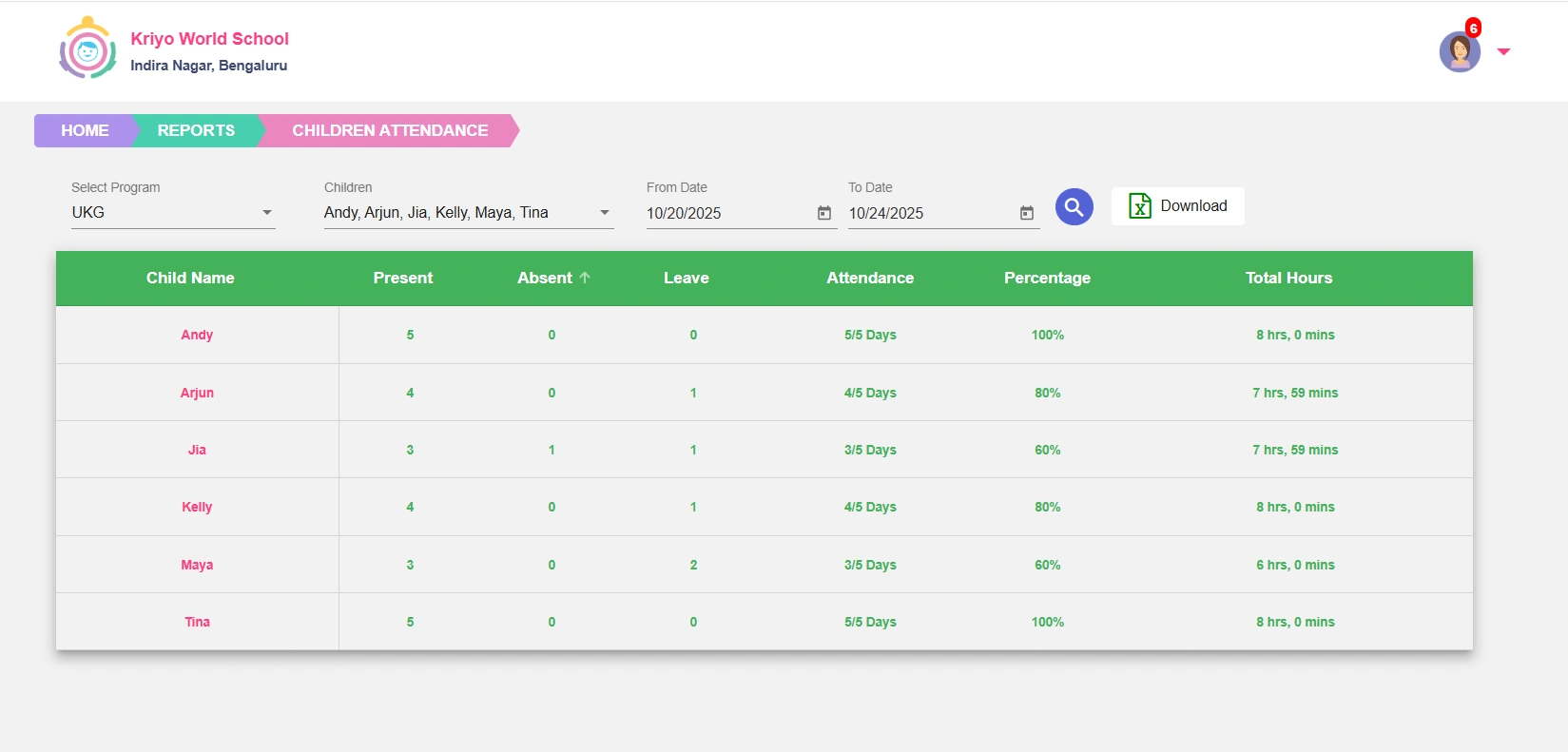Screen dimensions: 1568x752
Task: Click Tina's 5/5 Days attendance cell
Action: pos(870,622)
